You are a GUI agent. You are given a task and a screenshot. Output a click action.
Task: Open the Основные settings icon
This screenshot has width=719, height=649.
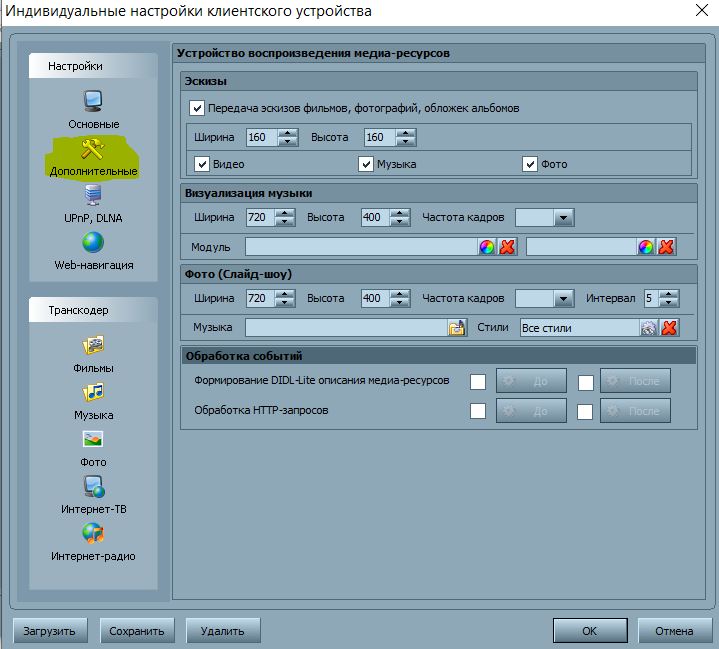[94, 101]
